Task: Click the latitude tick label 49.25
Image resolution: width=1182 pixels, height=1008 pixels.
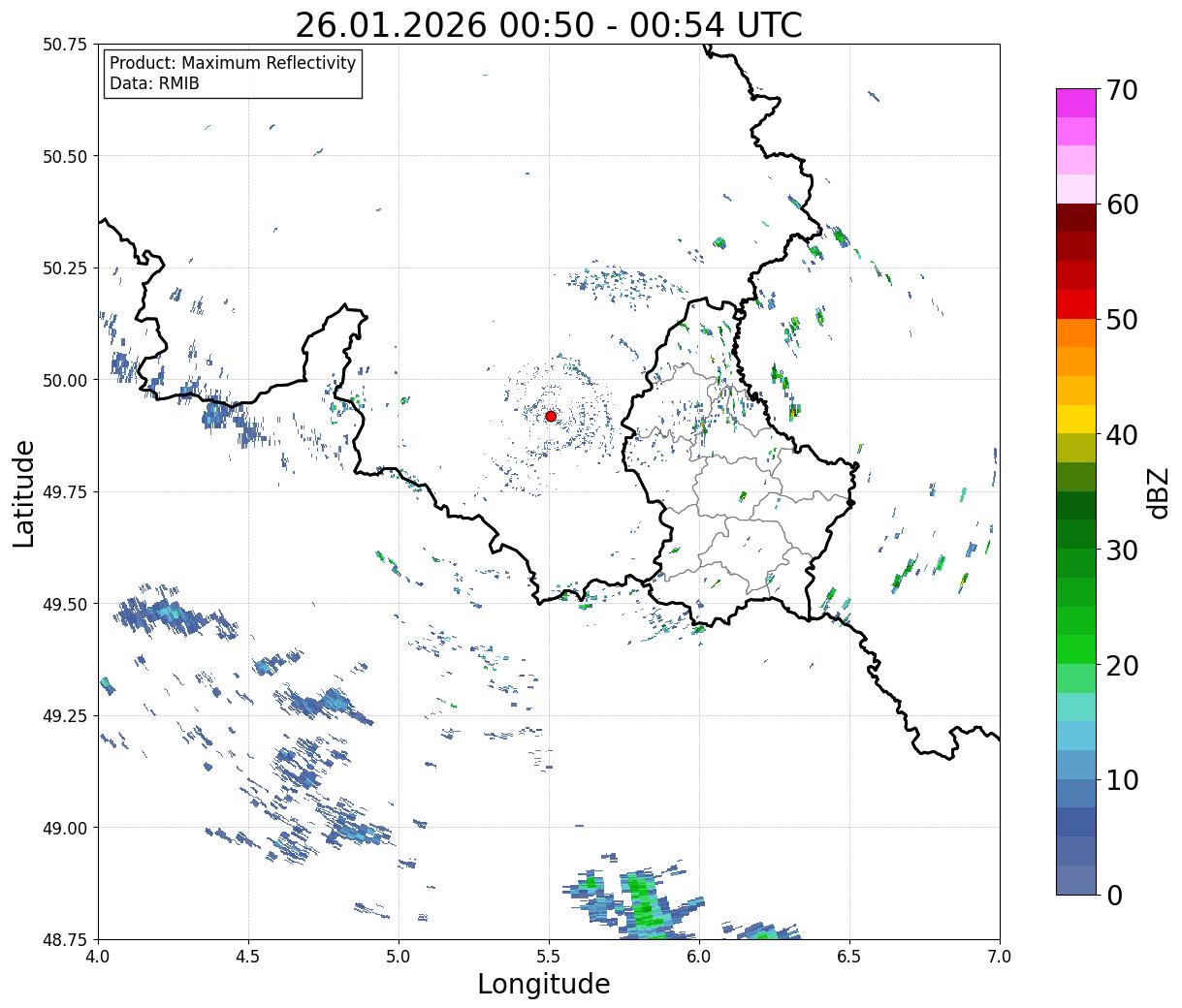Action: pos(65,716)
